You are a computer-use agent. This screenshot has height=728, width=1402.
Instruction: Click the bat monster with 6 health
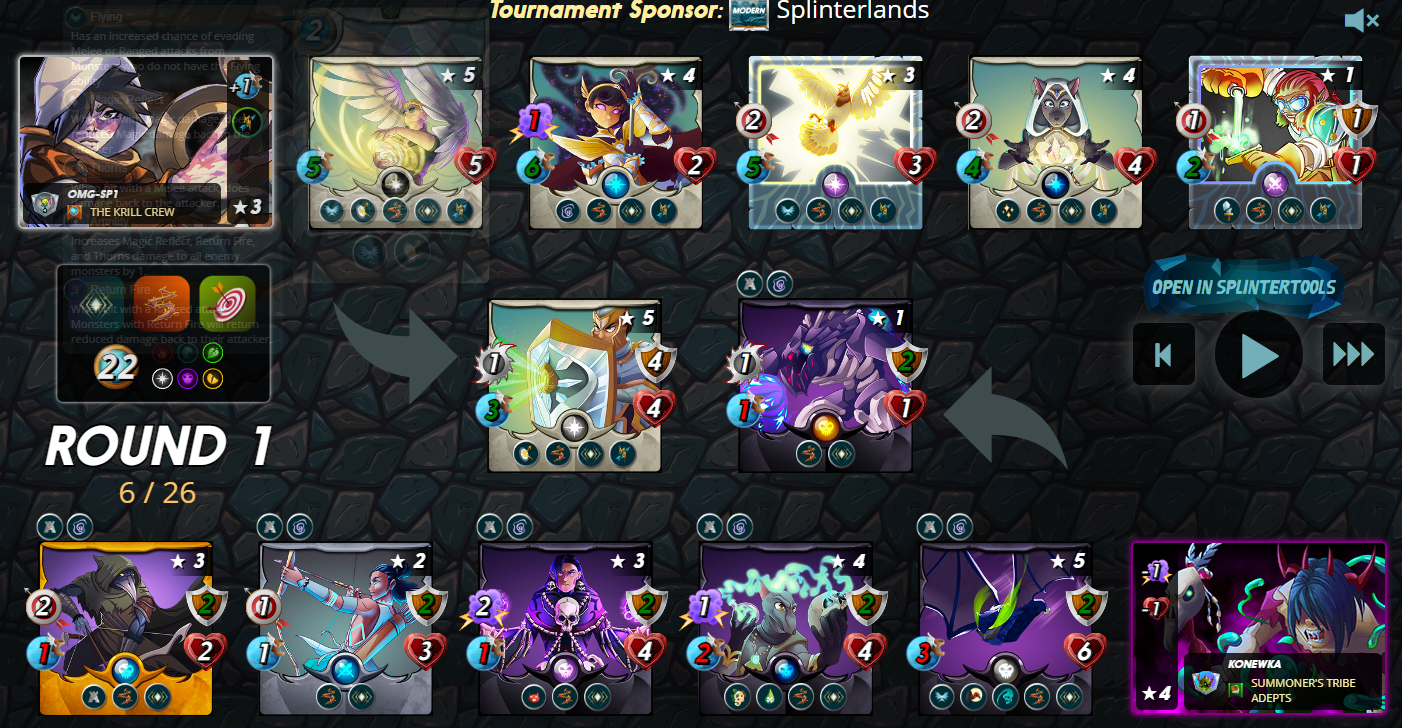[1006, 629]
